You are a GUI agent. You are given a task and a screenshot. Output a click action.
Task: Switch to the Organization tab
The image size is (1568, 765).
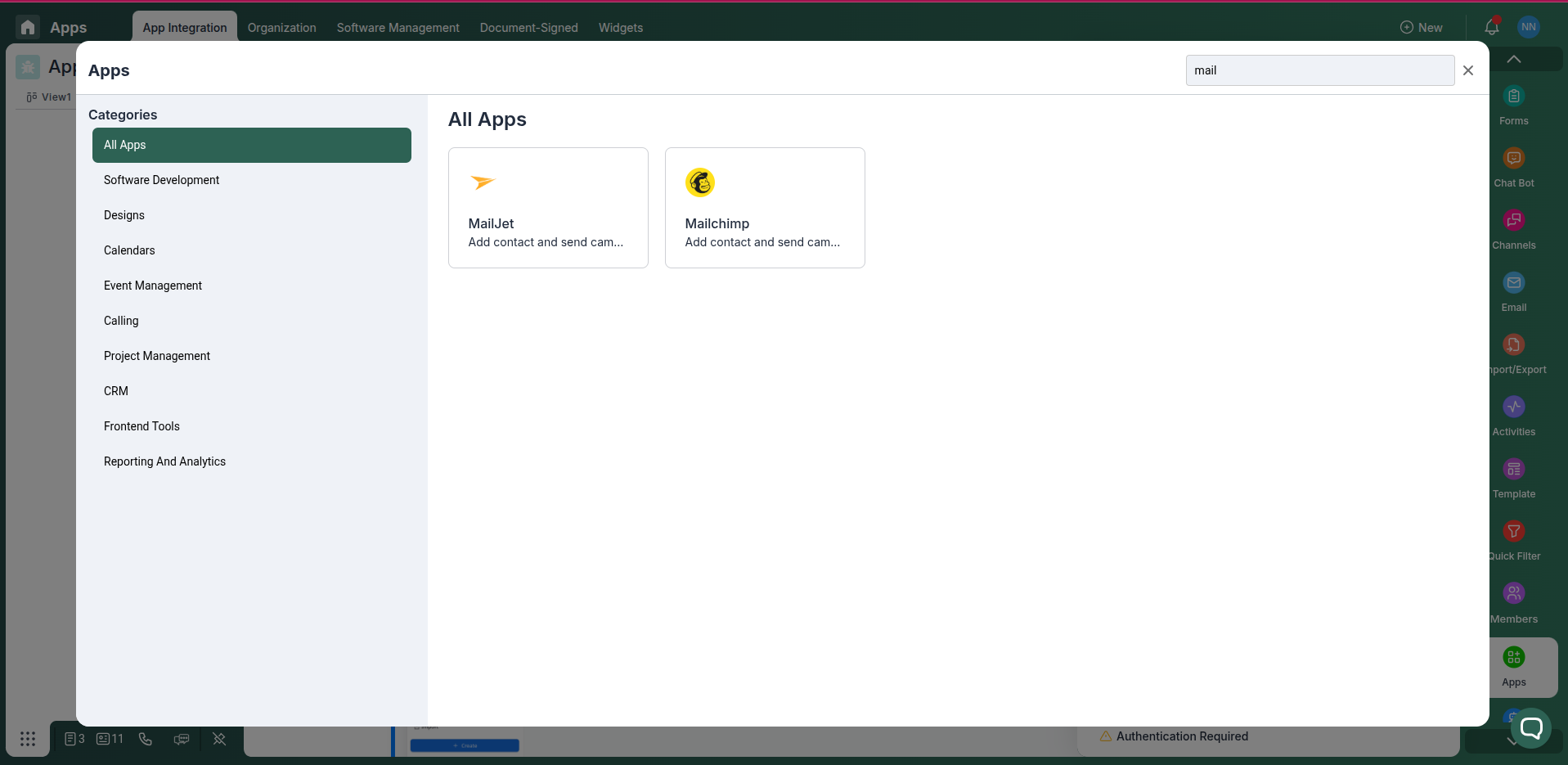281,27
